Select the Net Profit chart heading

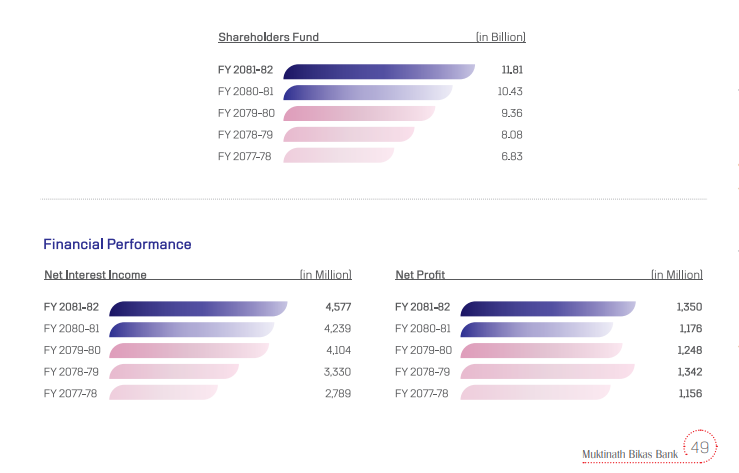pos(420,274)
